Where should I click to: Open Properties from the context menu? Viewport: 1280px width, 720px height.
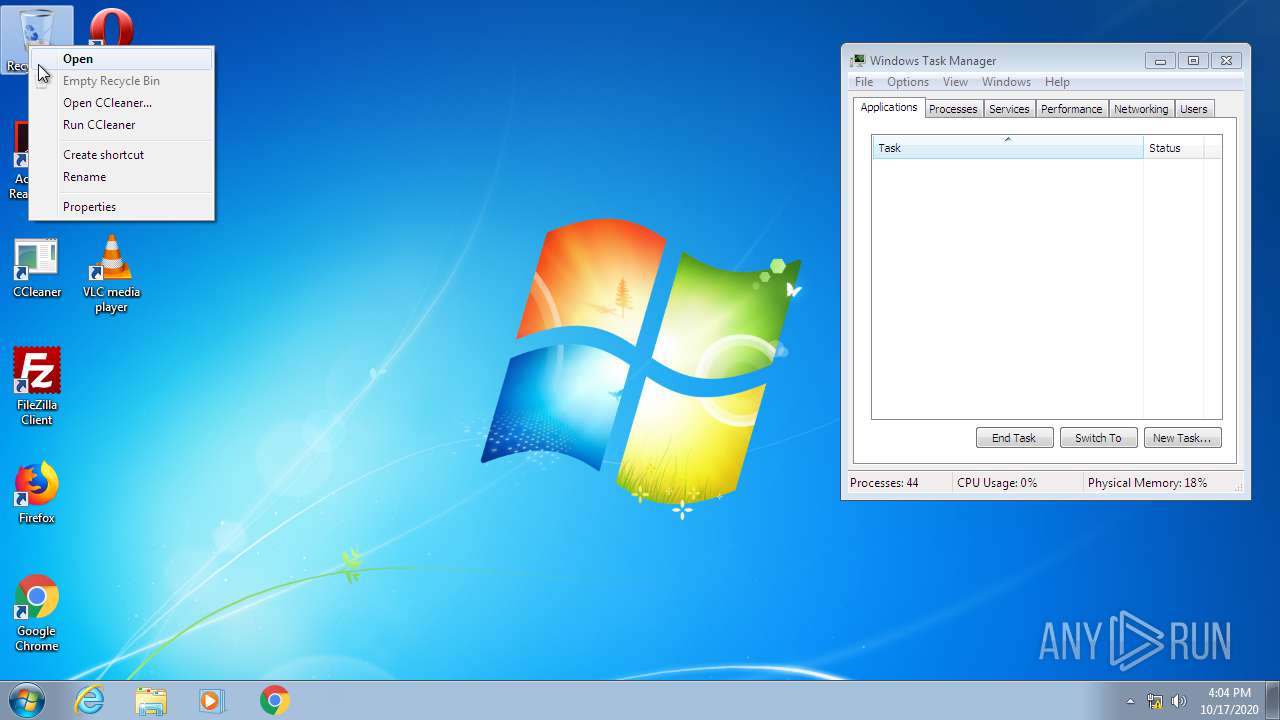[x=121, y=207]
